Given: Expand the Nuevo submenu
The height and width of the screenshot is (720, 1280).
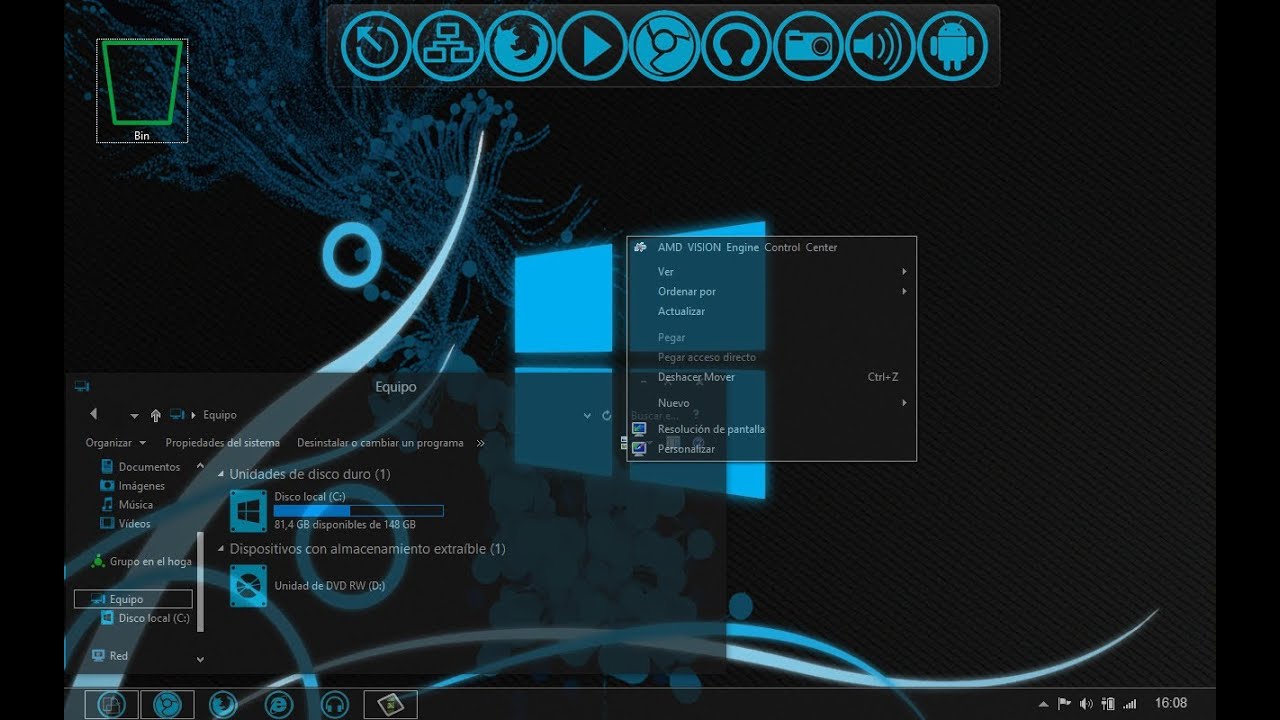Looking at the screenshot, I should click(x=772, y=403).
